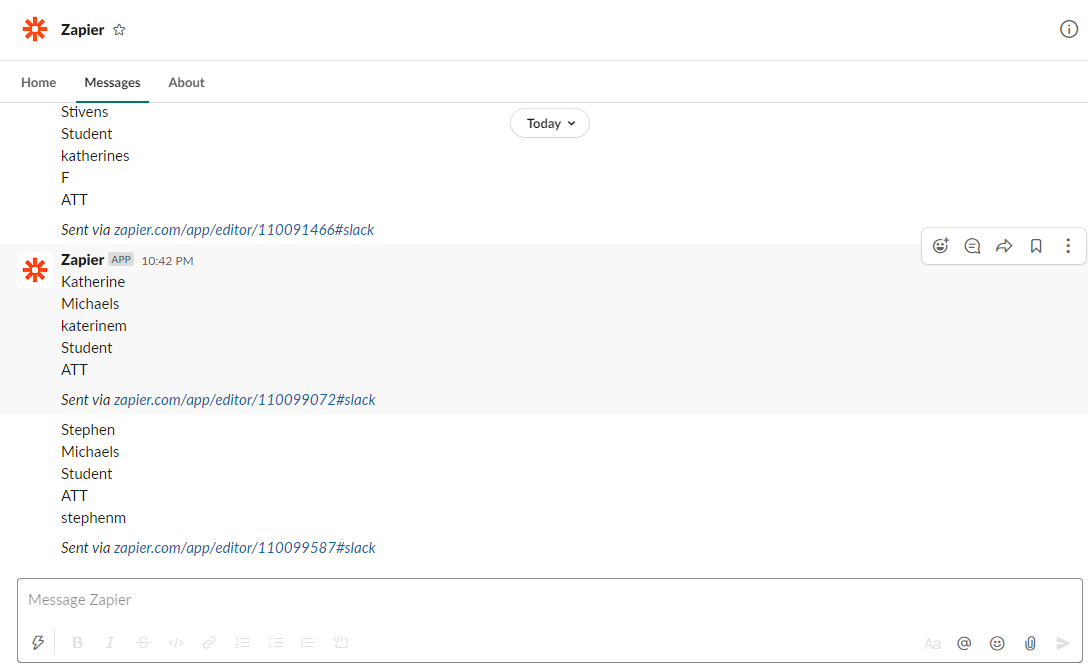Click the Zapier sender name in message
This screenshot has height=671, width=1088.
[83, 260]
